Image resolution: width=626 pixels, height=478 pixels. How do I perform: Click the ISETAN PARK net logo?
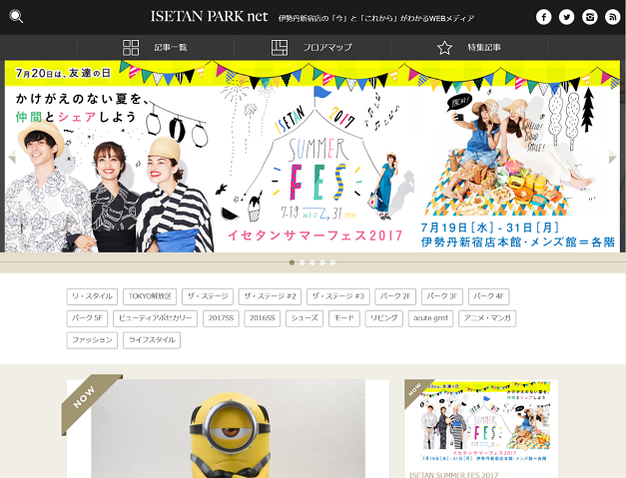tap(209, 17)
